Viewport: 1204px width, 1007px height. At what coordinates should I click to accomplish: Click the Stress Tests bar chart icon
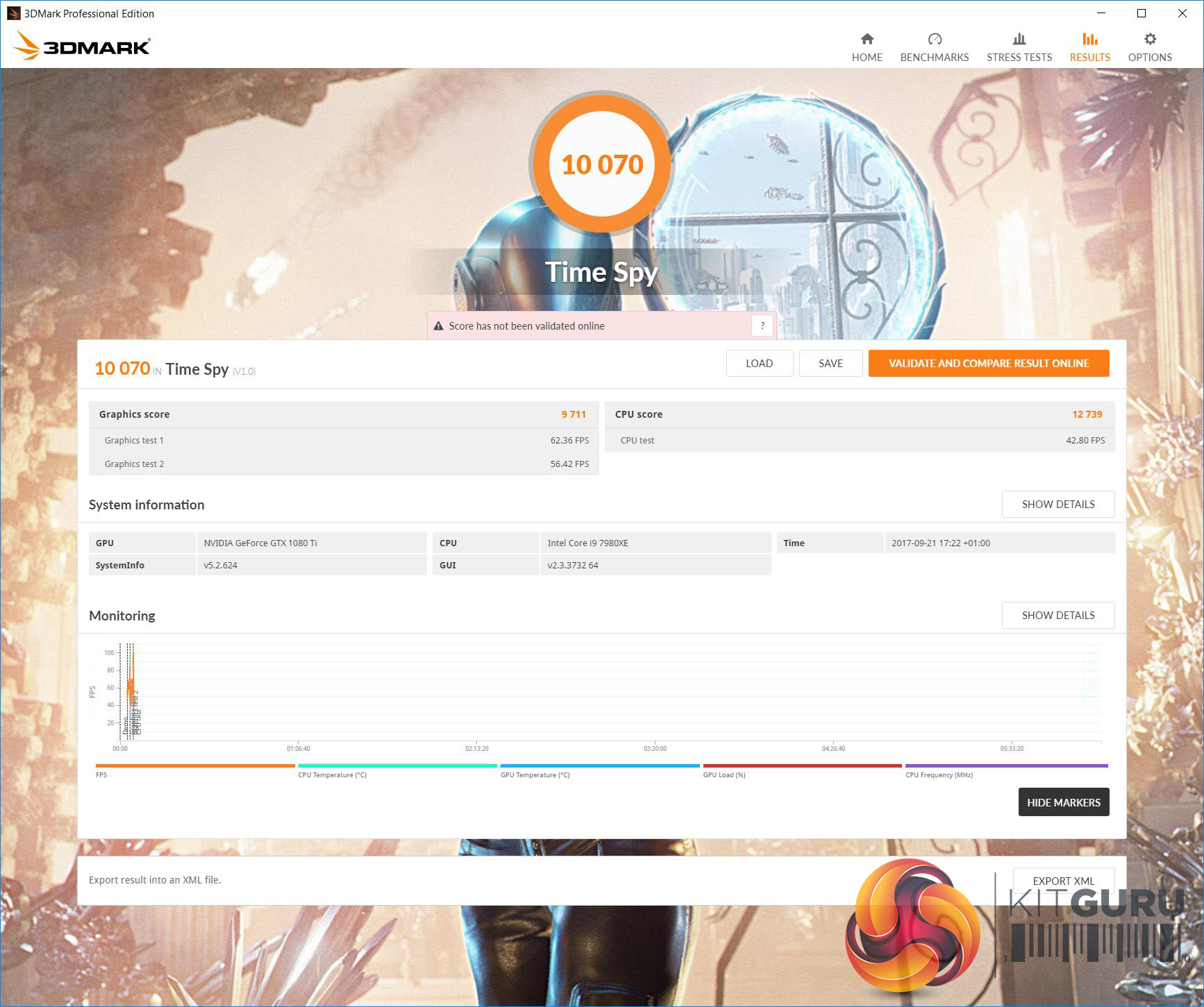pos(1019,39)
